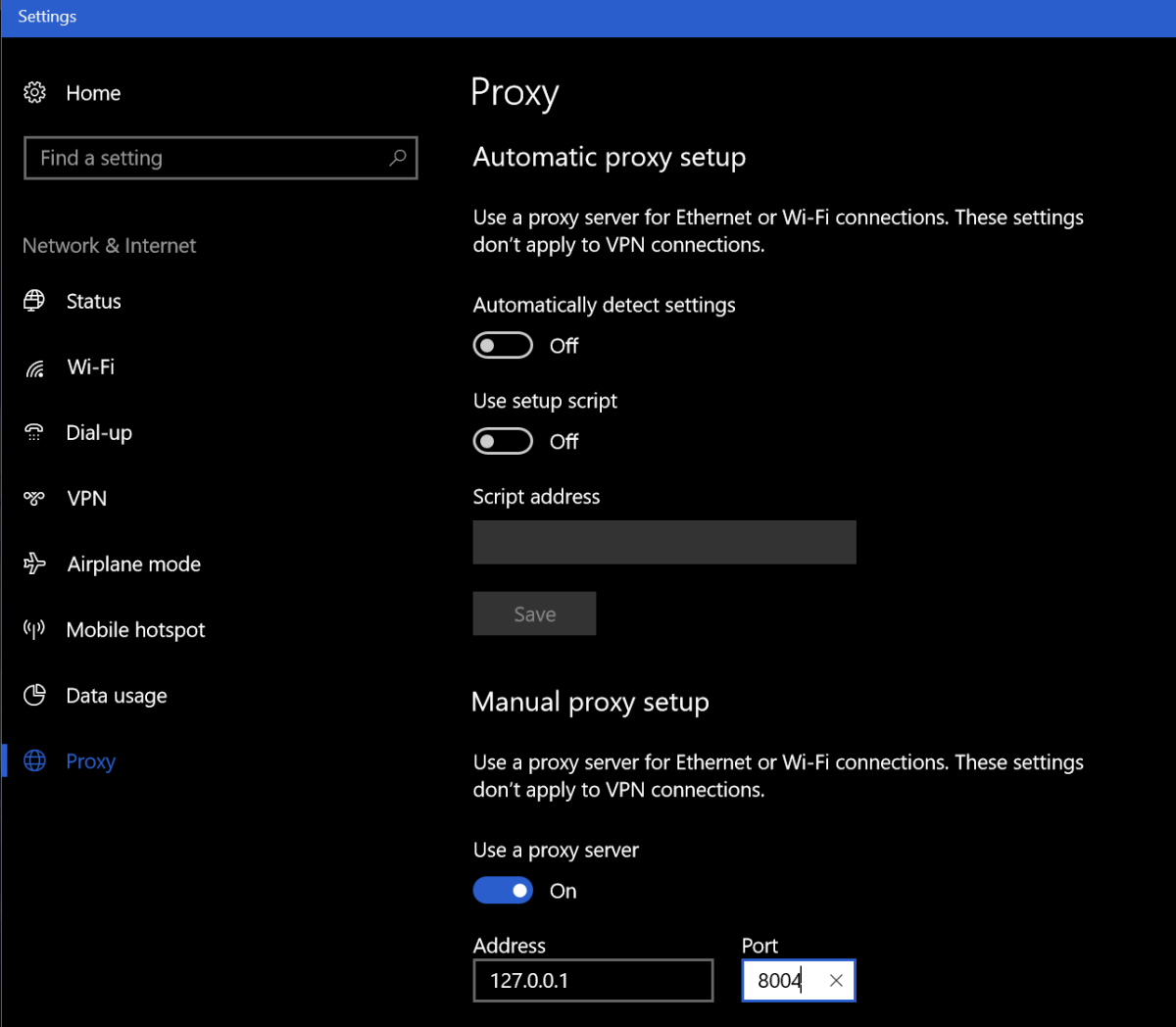The width and height of the screenshot is (1176, 1027).
Task: Click the search magnifier icon
Action: coord(397,157)
